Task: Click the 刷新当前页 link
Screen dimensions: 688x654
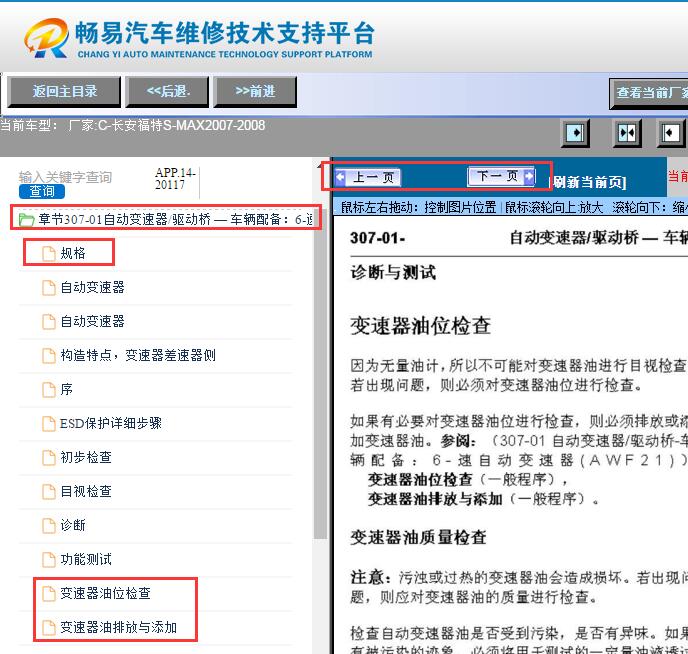Action: pyautogui.click(x=588, y=182)
